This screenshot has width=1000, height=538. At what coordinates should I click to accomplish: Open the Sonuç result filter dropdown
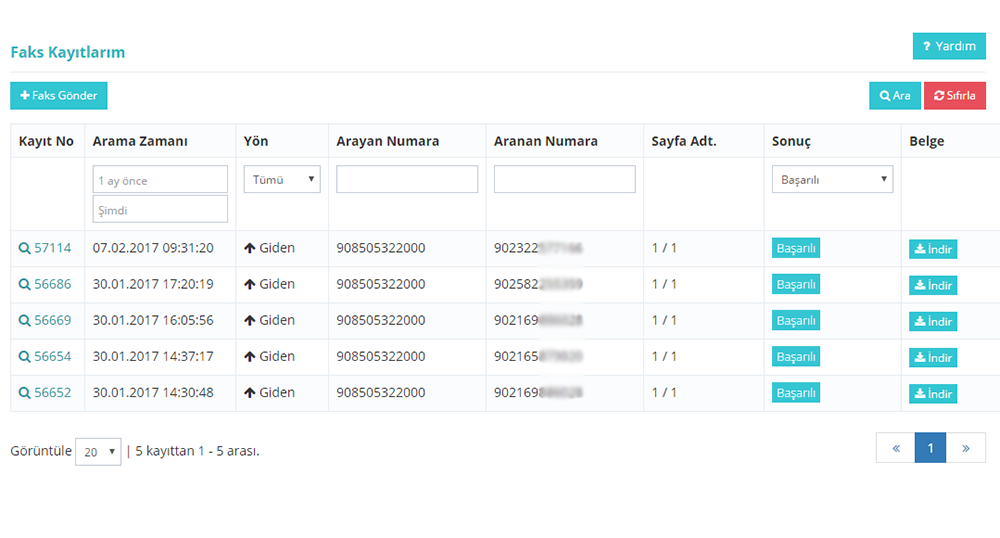coord(832,179)
